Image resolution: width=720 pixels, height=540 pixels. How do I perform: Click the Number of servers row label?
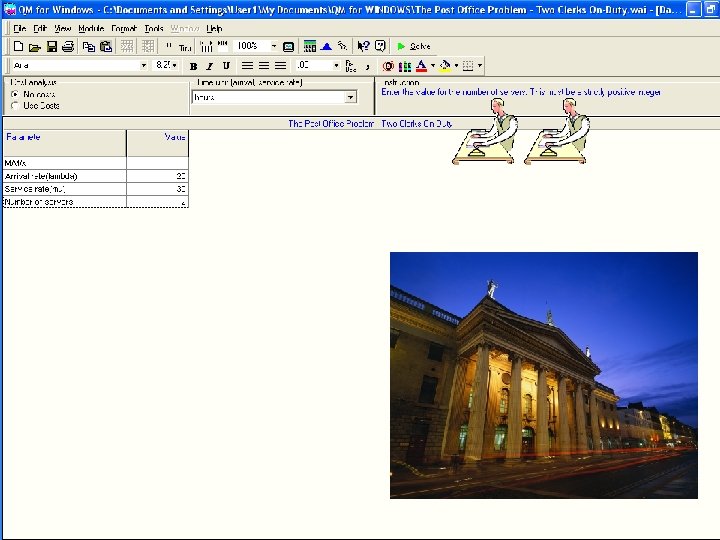click(65, 202)
